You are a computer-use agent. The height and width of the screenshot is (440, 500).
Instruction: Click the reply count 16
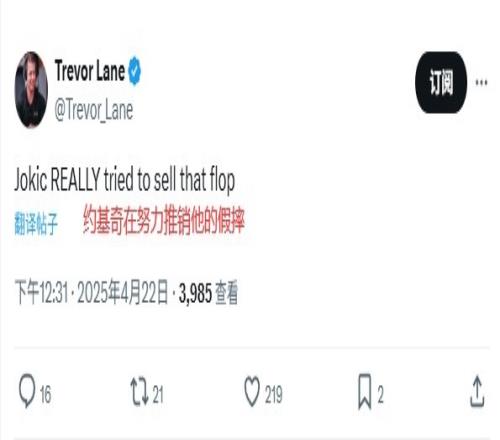coord(46,394)
